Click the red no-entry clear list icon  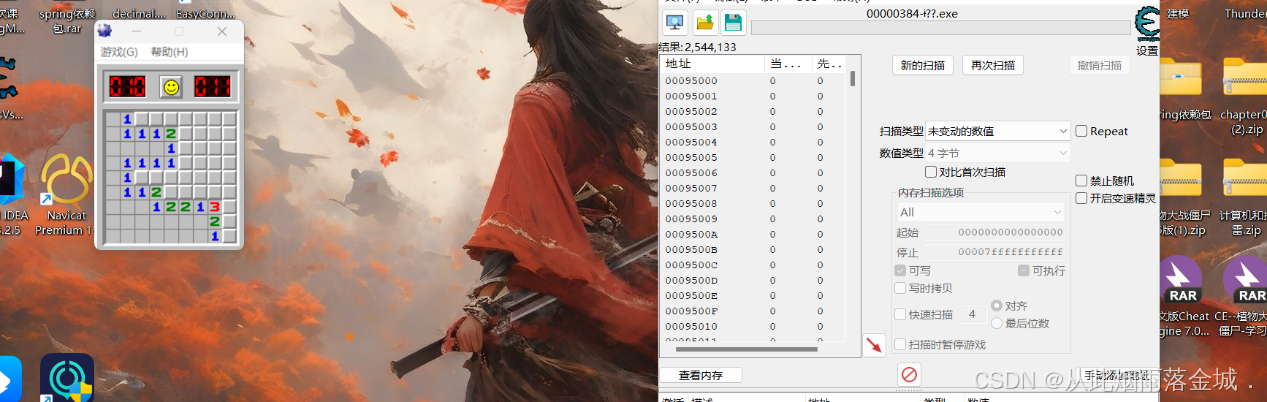coord(909,374)
